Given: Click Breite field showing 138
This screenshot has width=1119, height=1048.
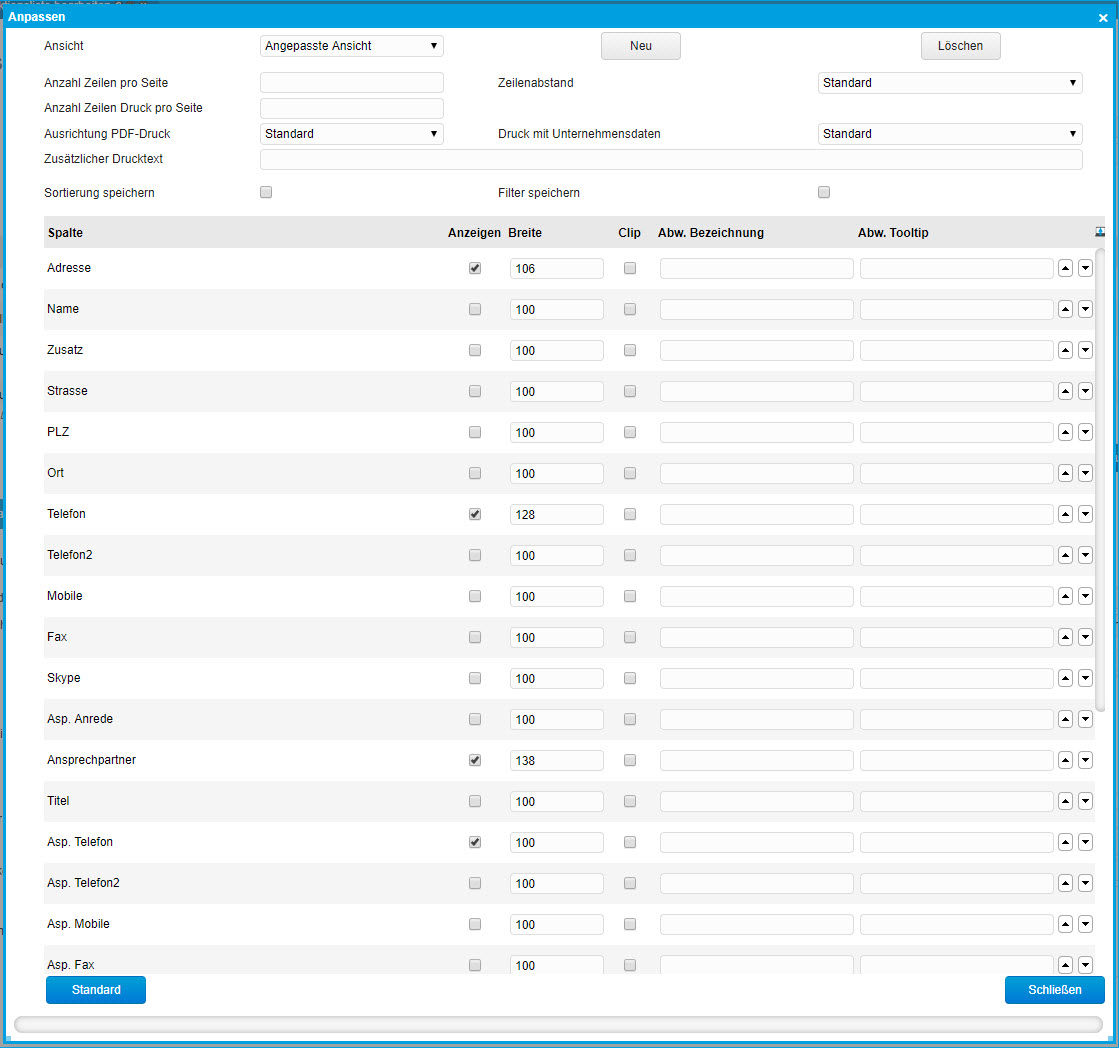Looking at the screenshot, I should 557,760.
